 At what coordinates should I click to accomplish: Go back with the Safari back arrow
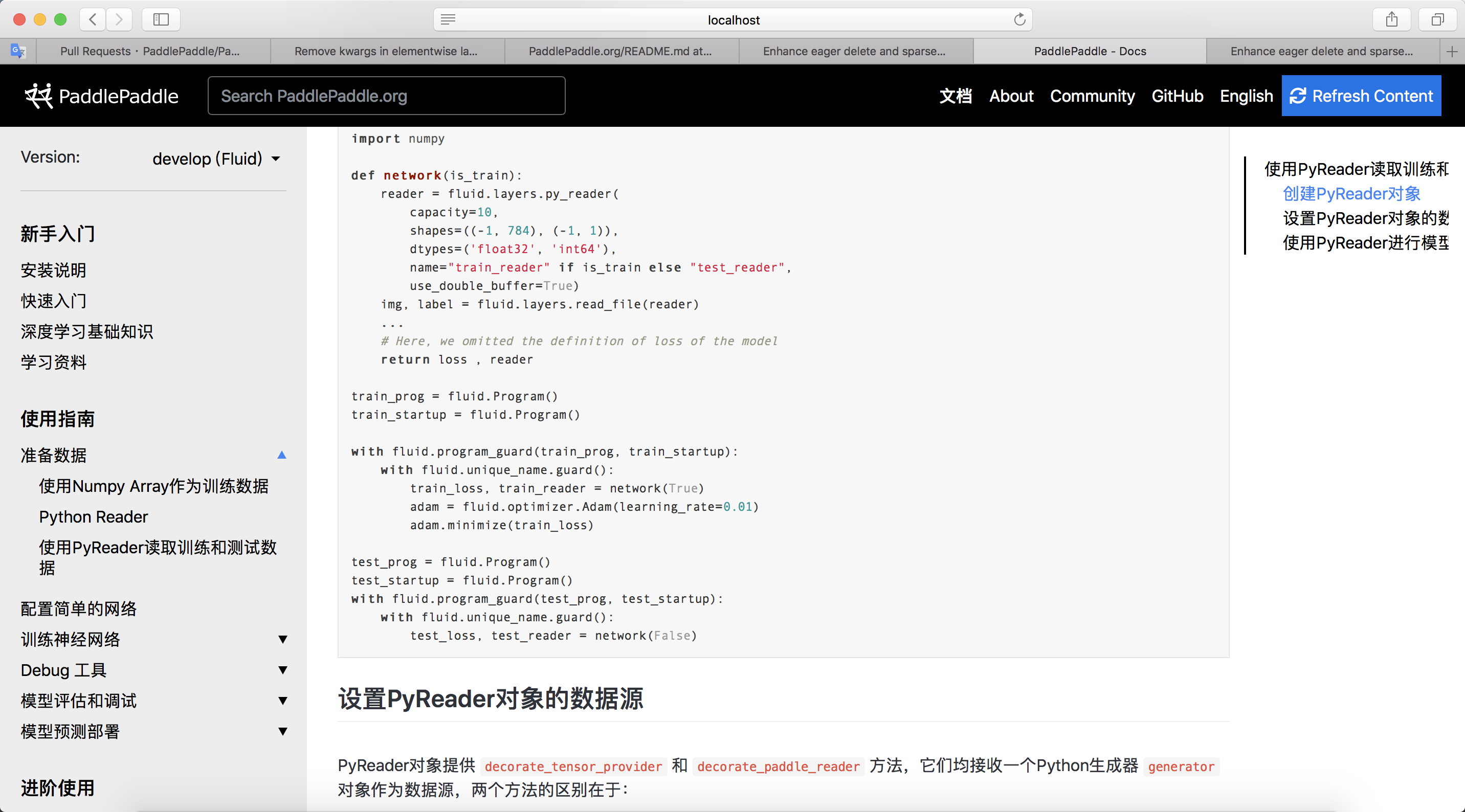click(x=93, y=19)
